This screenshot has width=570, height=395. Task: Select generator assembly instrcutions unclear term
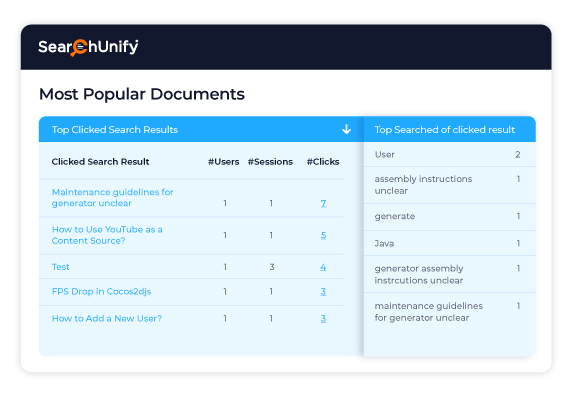(450, 274)
